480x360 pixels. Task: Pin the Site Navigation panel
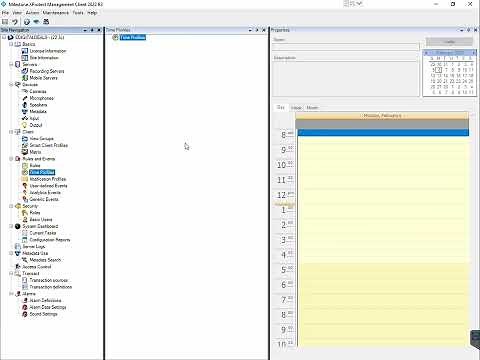click(x=92, y=30)
